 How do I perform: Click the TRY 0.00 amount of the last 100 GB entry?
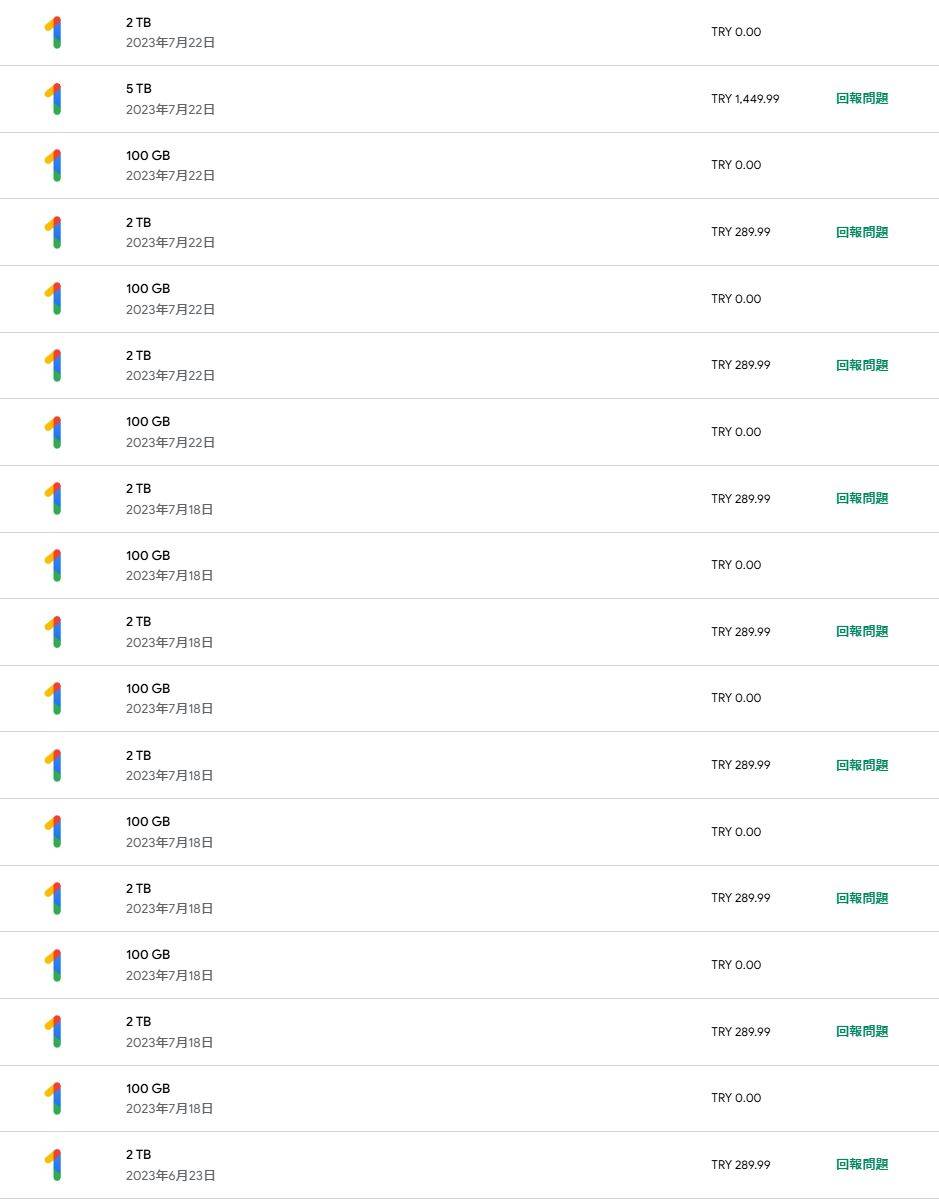point(736,1098)
